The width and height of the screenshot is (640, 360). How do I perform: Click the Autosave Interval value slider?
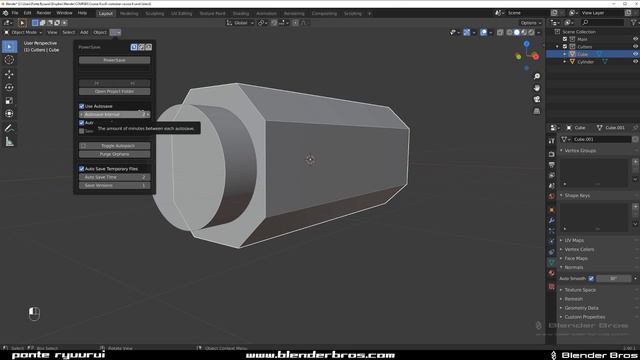click(114, 115)
